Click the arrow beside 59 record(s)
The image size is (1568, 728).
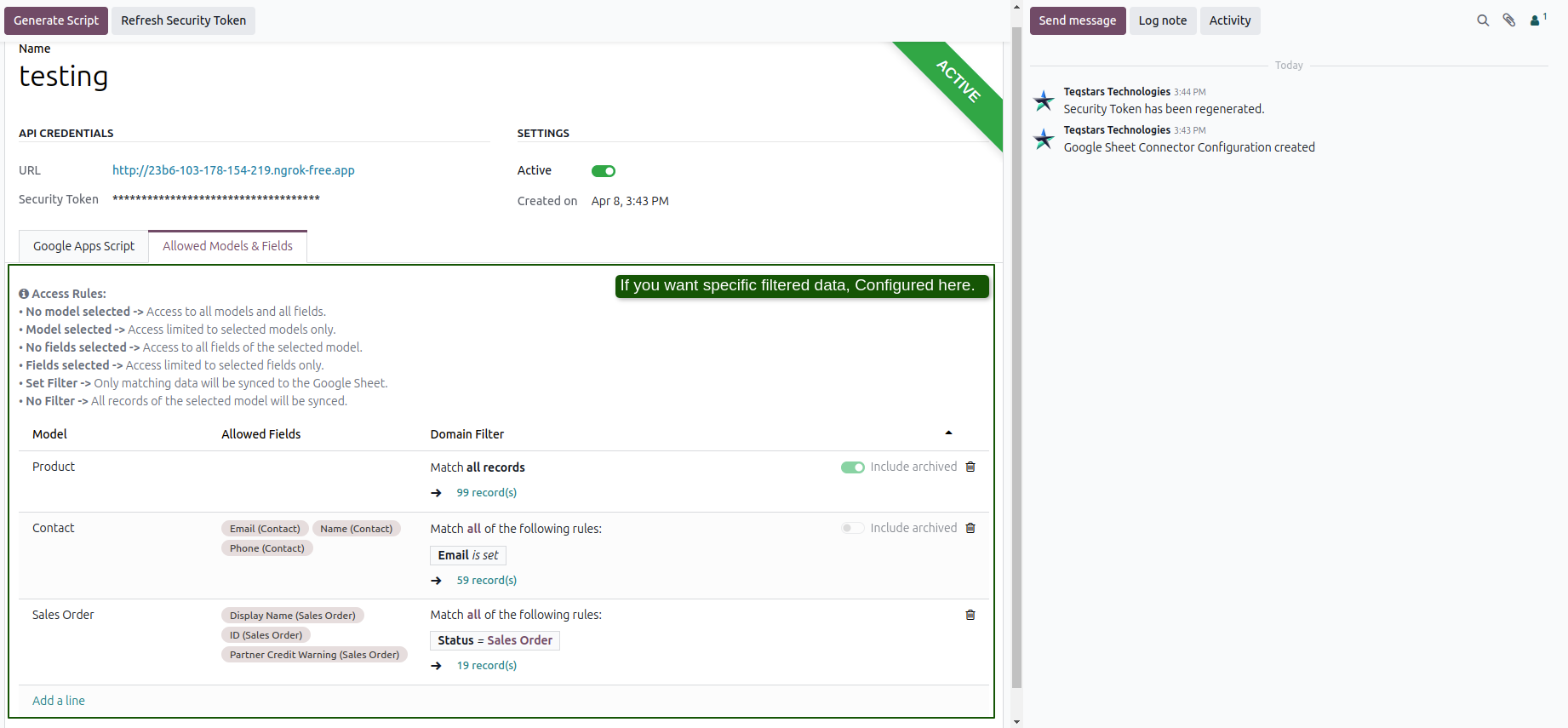437,581
